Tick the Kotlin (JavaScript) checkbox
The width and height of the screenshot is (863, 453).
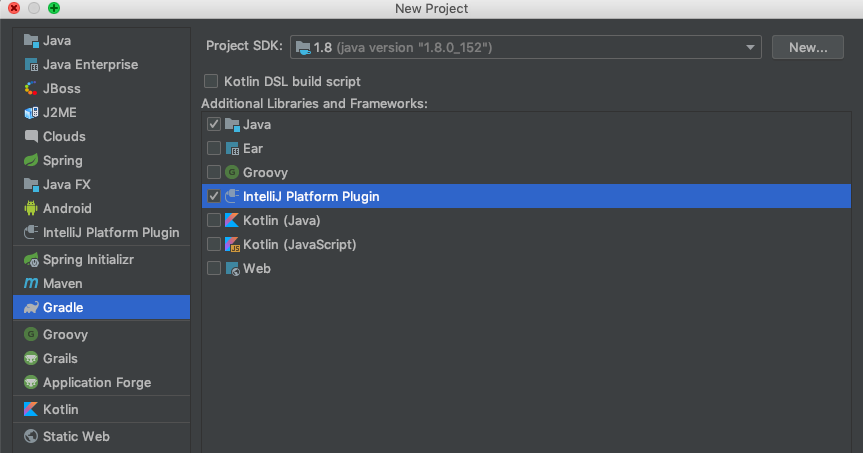coord(213,245)
